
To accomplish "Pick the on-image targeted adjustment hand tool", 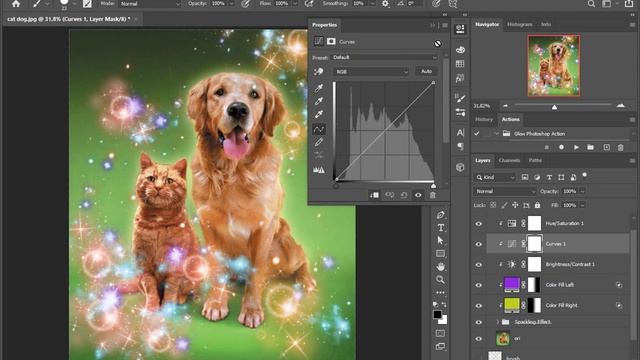I will click(318, 72).
